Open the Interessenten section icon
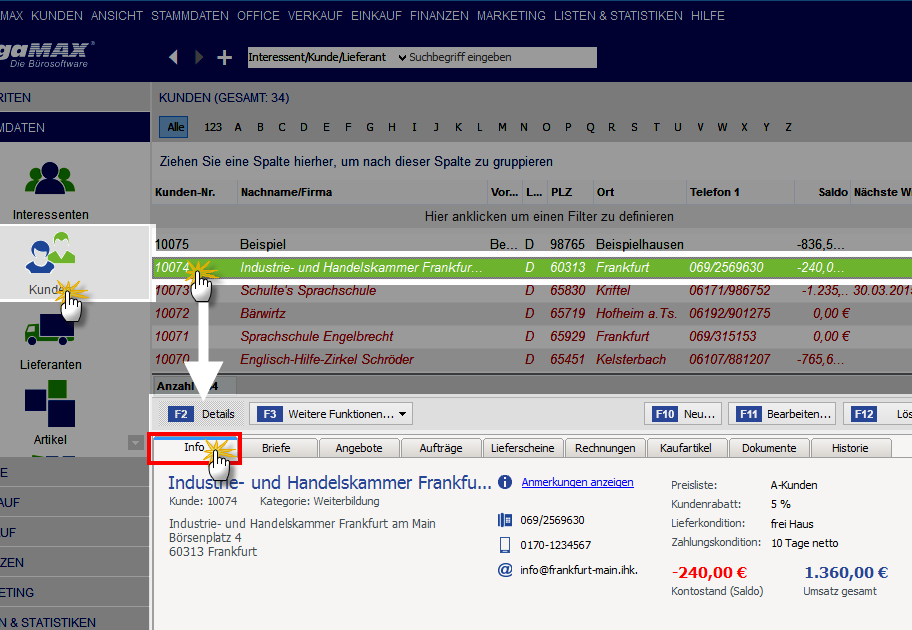 click(50, 178)
